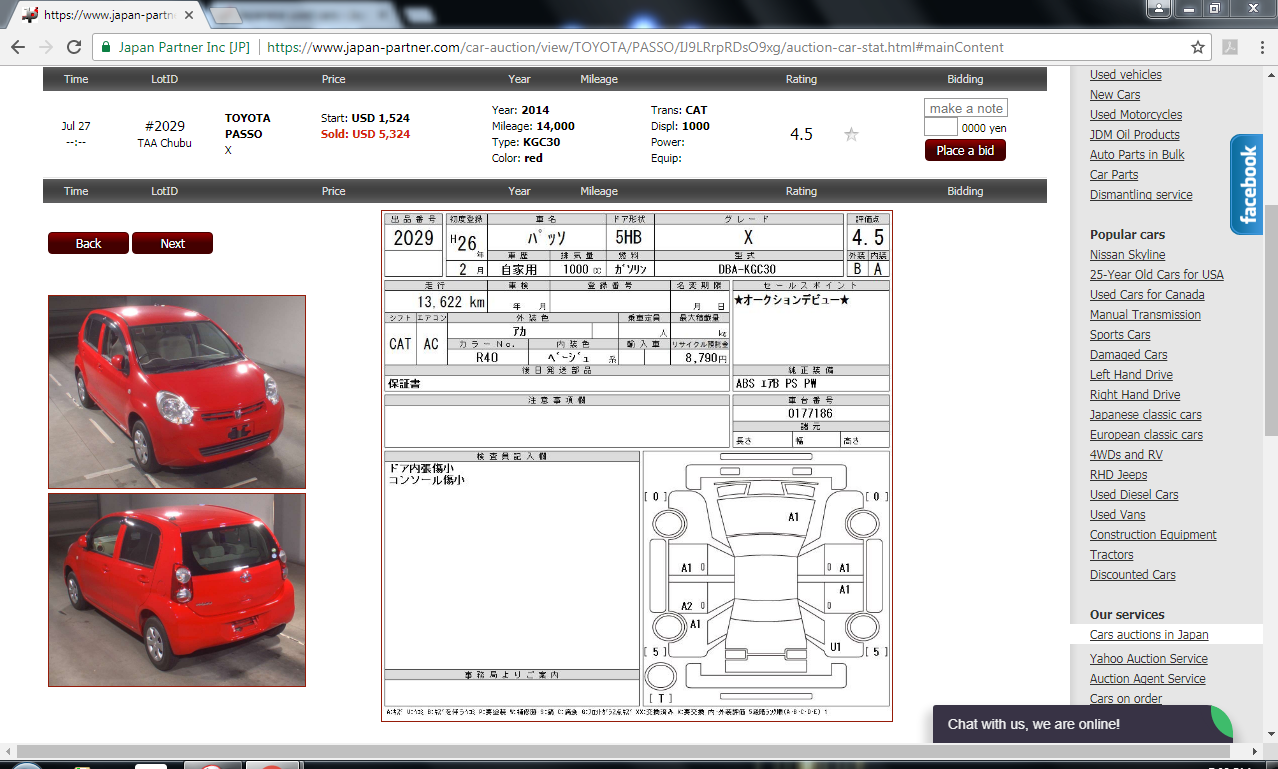
Task: Open a new blank browser tab
Action: point(227,15)
